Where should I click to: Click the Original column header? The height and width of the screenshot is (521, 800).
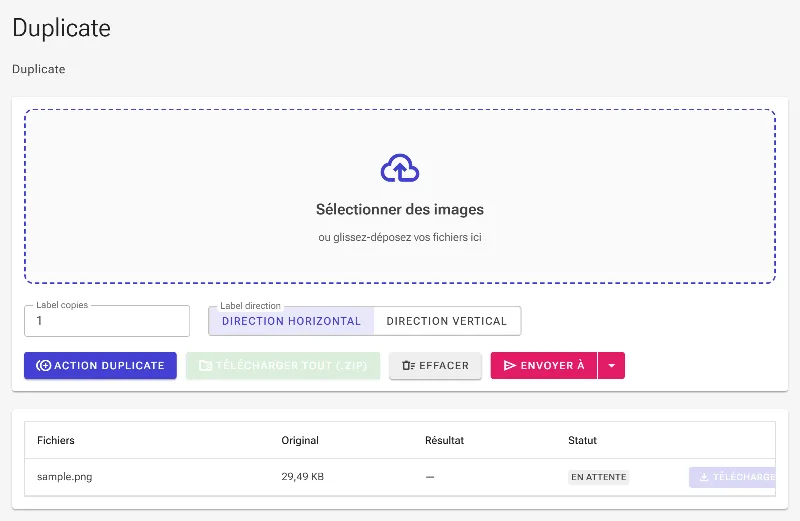300,440
